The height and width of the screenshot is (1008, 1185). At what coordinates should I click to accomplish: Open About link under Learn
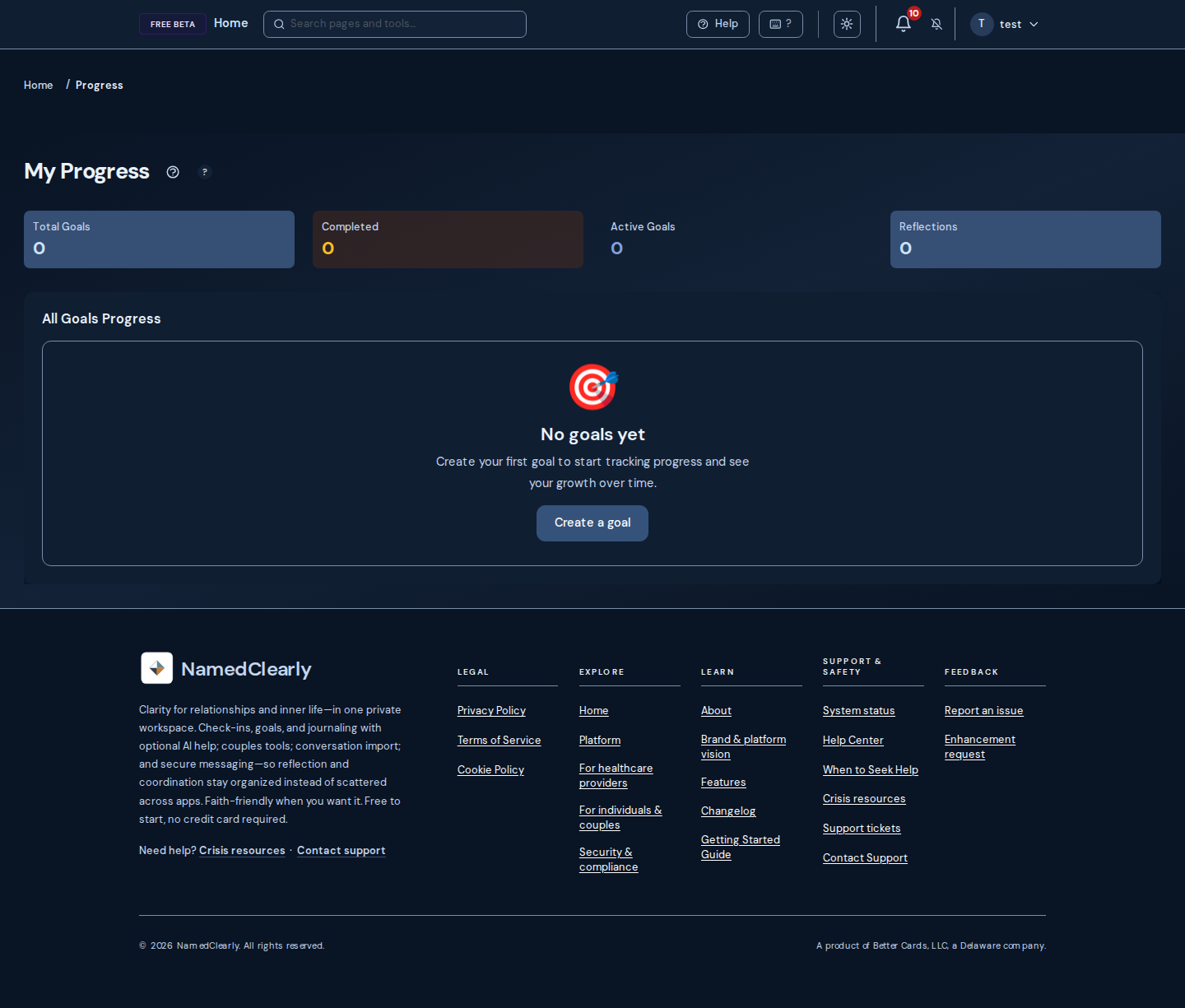click(x=716, y=710)
